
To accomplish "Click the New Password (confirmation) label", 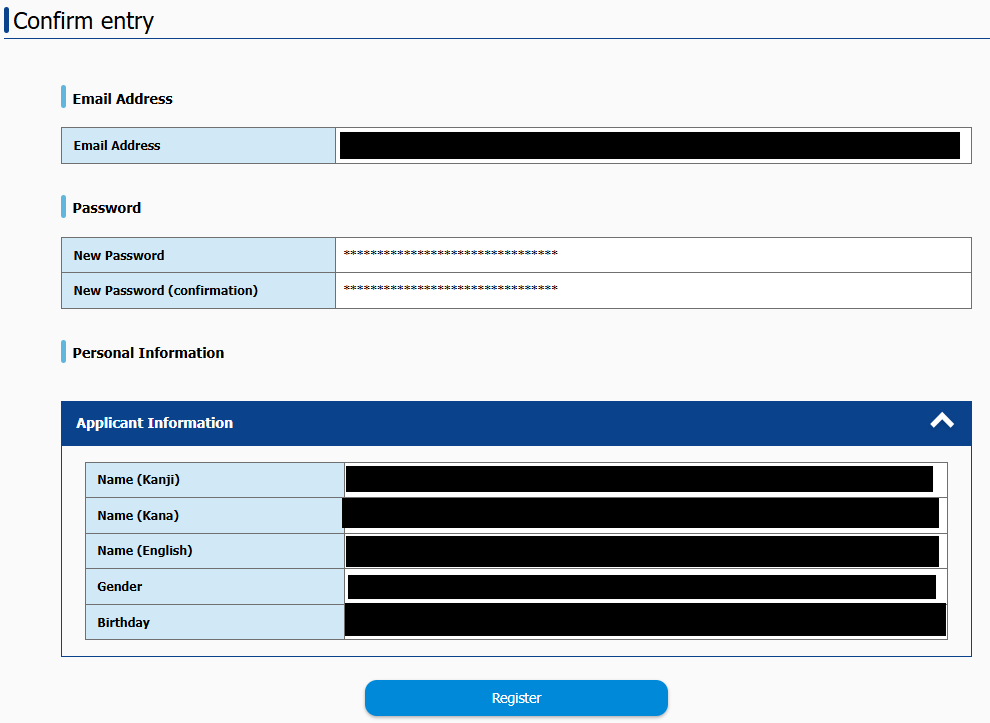I will [165, 291].
